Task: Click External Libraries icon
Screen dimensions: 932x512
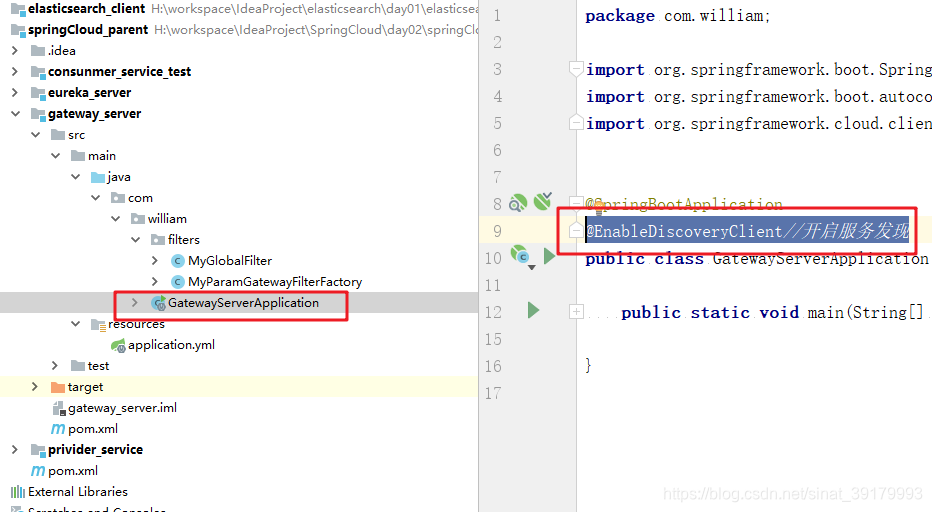Action: pyautogui.click(x=18, y=492)
